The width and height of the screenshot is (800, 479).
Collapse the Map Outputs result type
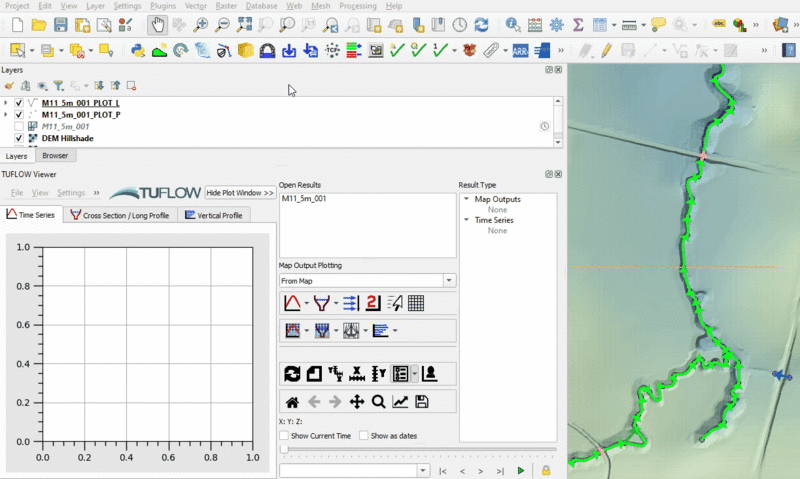pyautogui.click(x=465, y=199)
